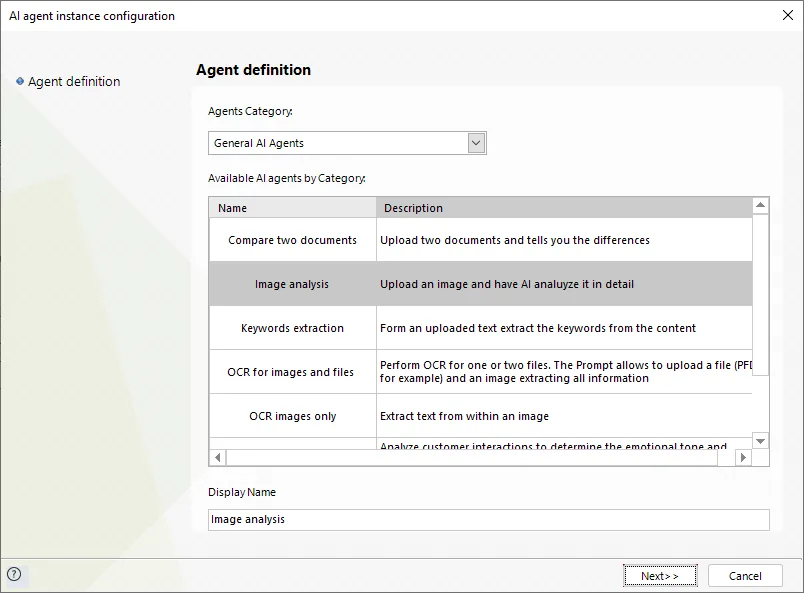804x593 pixels.
Task: Click the table's scroll up arrow
Action: click(760, 205)
